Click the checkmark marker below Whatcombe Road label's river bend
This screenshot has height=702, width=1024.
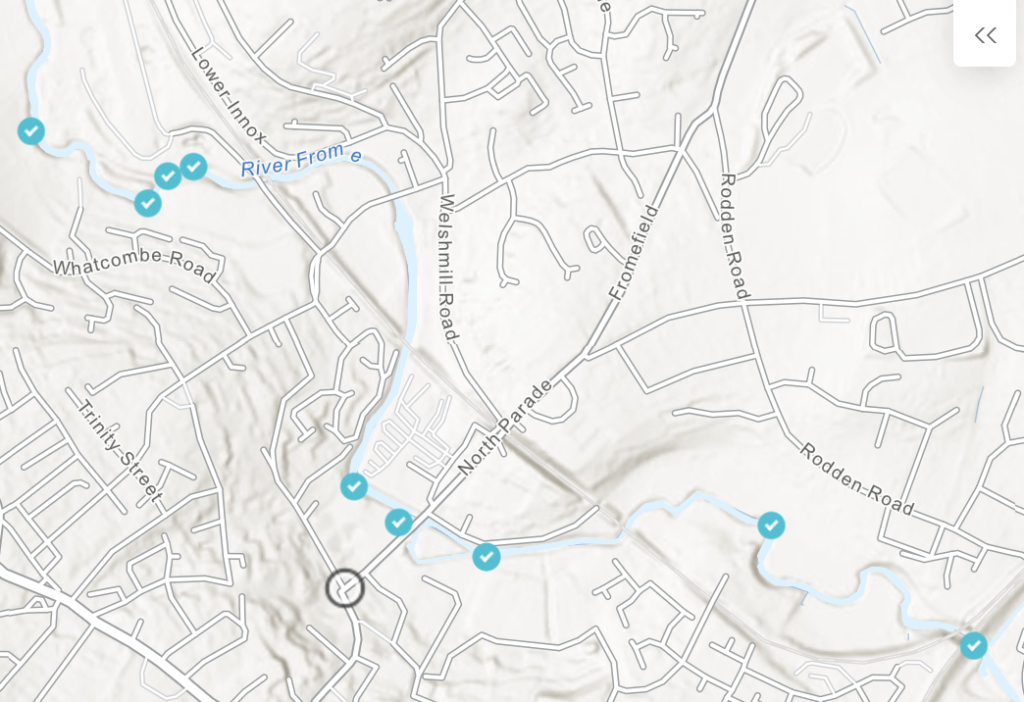148,203
